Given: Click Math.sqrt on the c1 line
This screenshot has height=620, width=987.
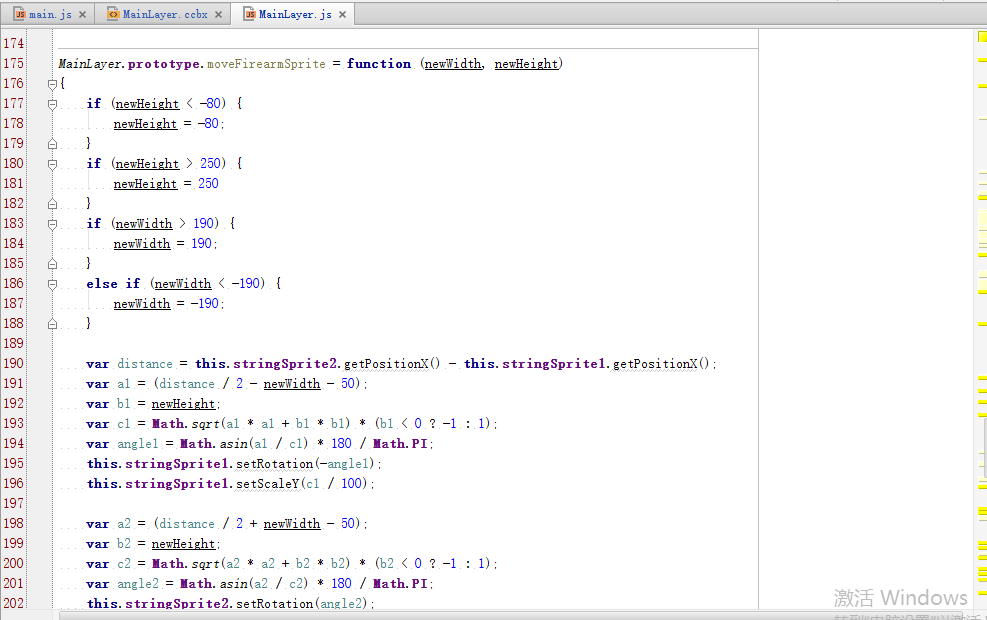Looking at the screenshot, I should 186,424.
